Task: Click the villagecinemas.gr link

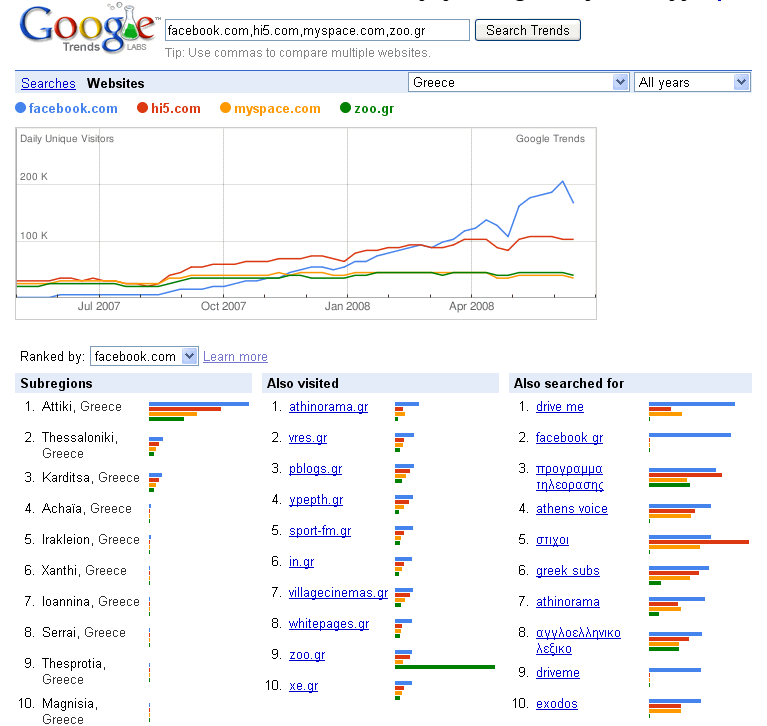Action: pyautogui.click(x=338, y=592)
